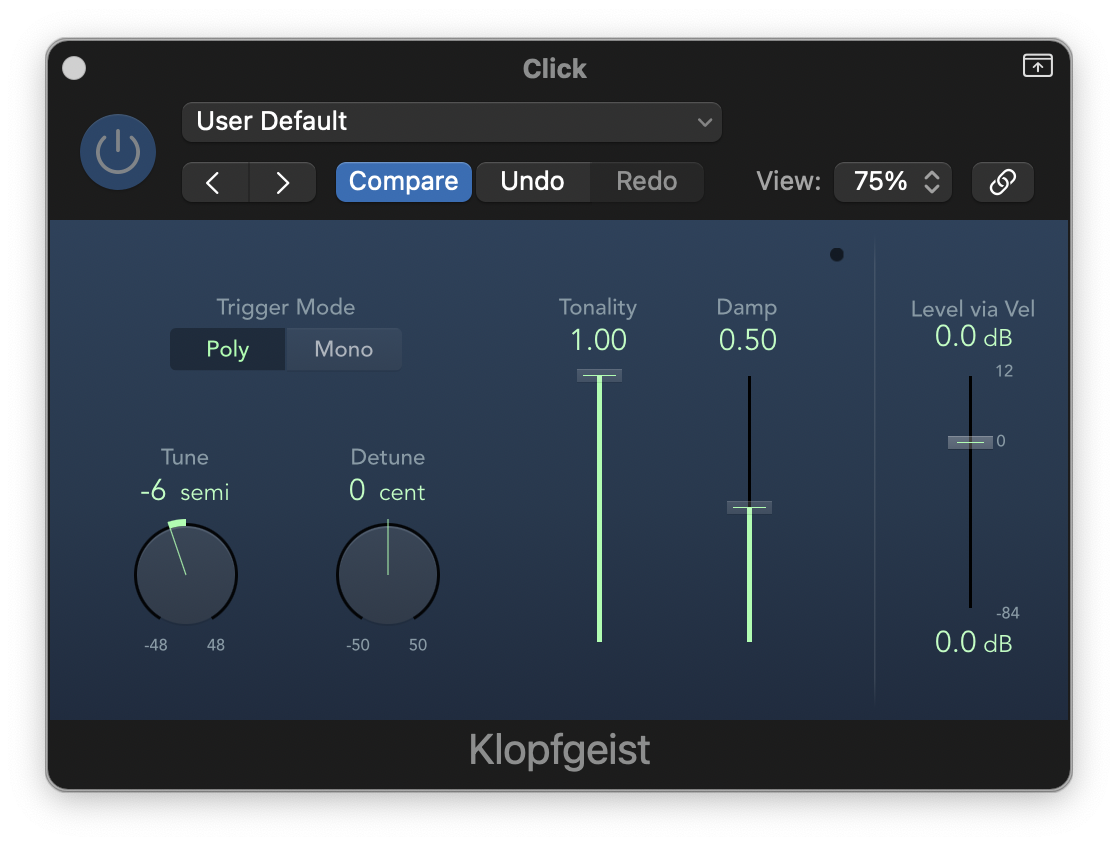The image size is (1118, 846).
Task: Go to the next preset arrow
Action: (282, 182)
